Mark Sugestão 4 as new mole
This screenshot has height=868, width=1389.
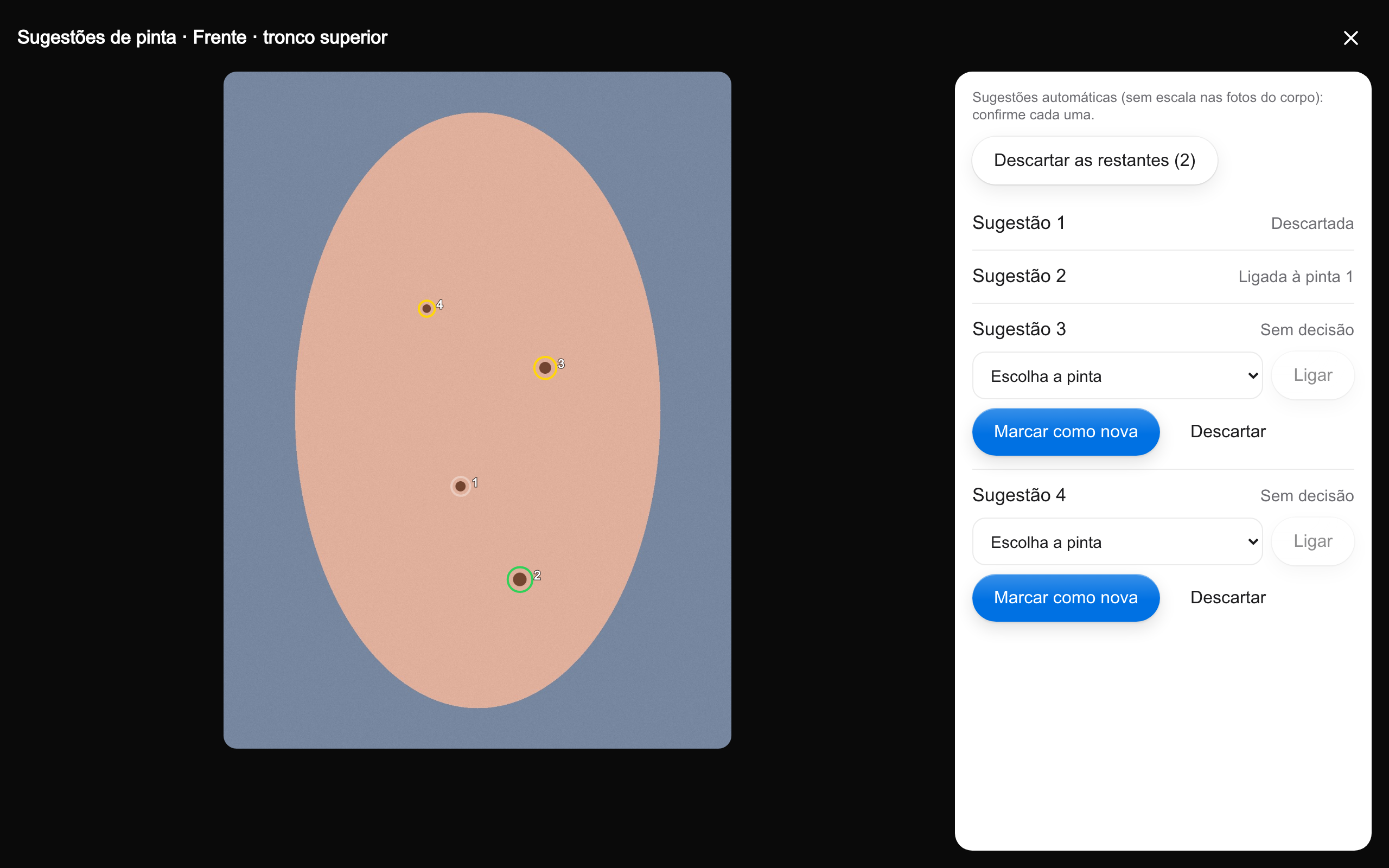[1066, 598]
